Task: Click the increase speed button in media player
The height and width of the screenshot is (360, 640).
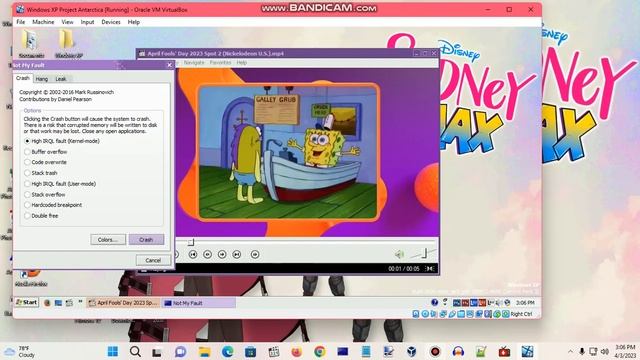Action: point(222,254)
